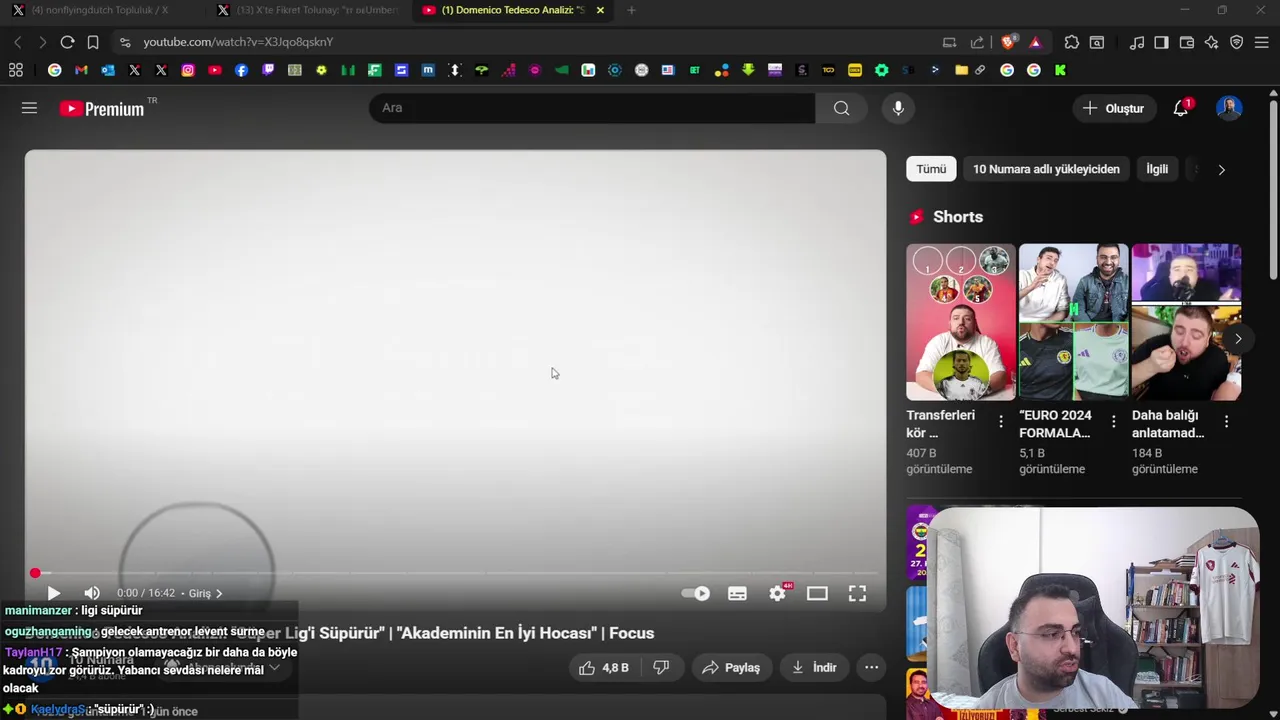Open the bookmarks apps grid icon
The image size is (1280, 720).
click(15, 70)
